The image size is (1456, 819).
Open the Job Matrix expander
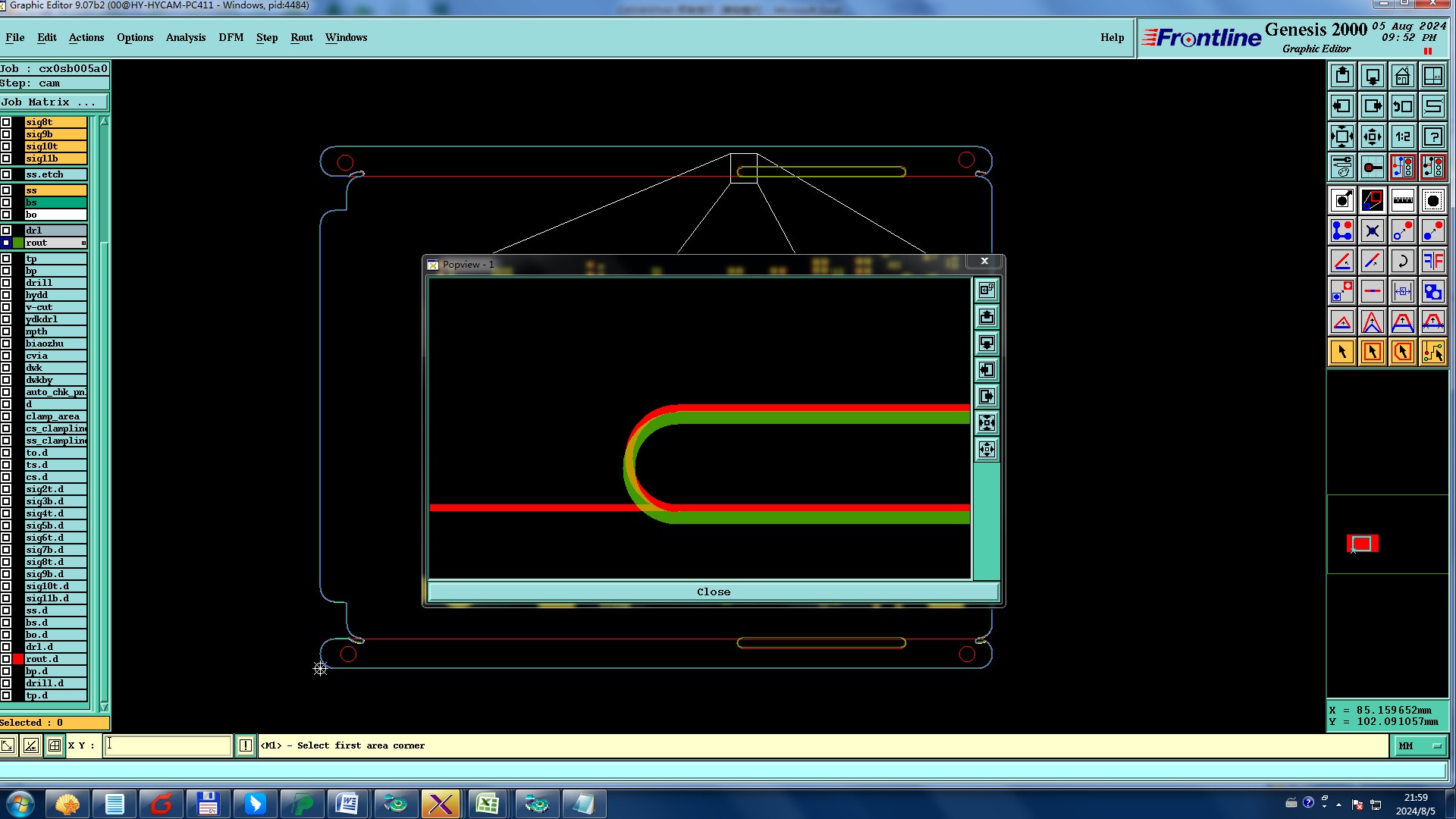[x=53, y=102]
